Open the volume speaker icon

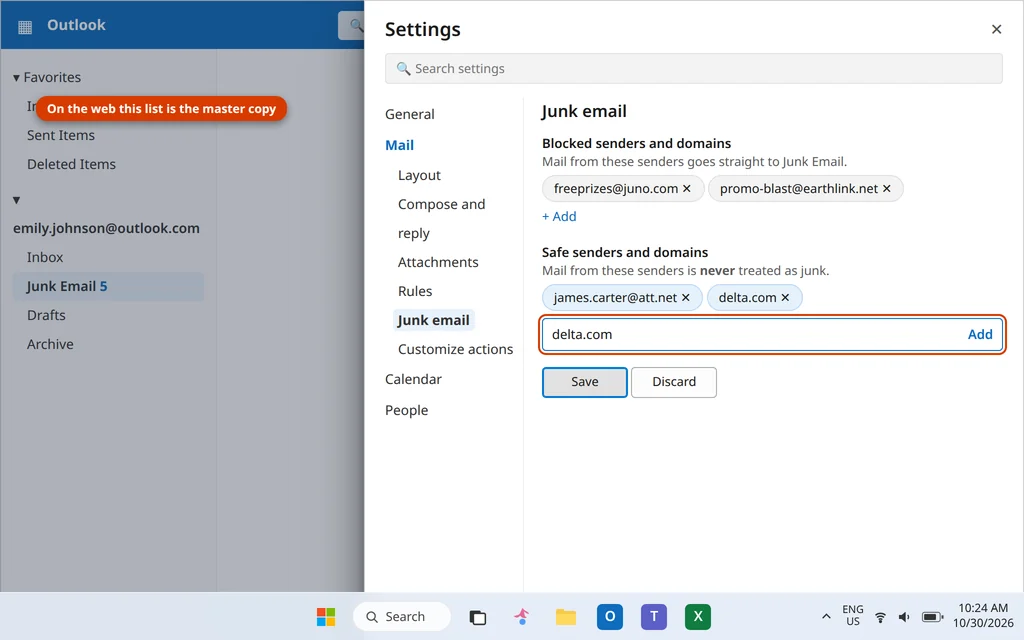904,616
